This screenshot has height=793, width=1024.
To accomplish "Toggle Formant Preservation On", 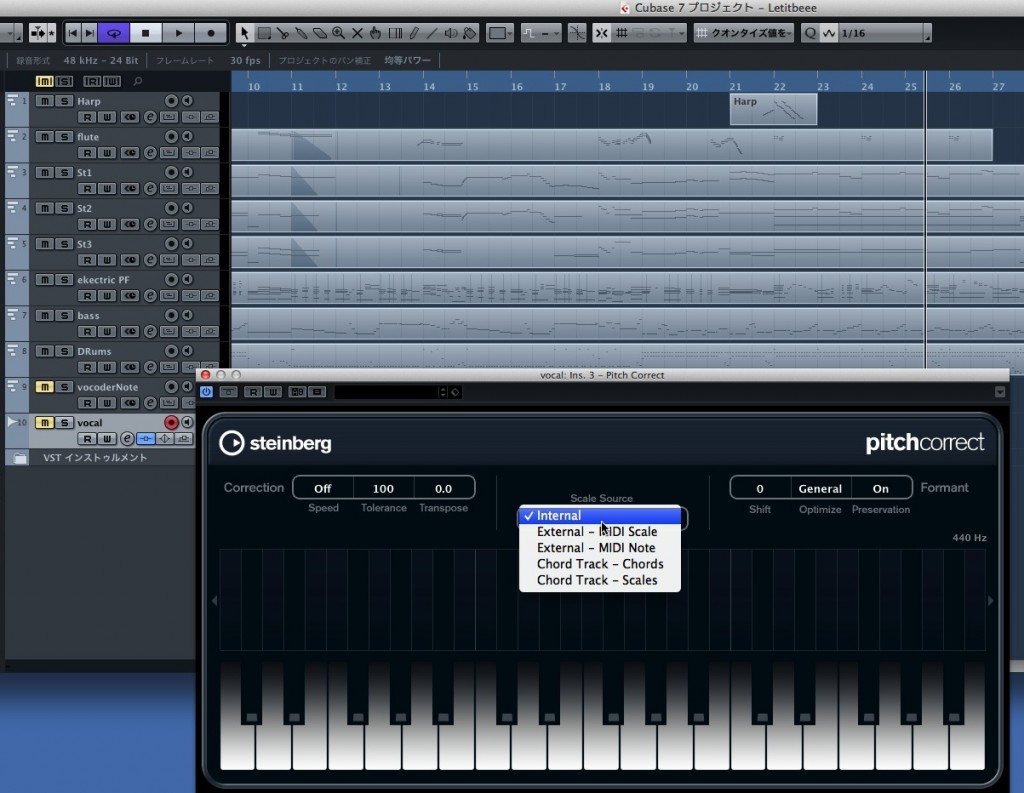I will click(x=880, y=489).
